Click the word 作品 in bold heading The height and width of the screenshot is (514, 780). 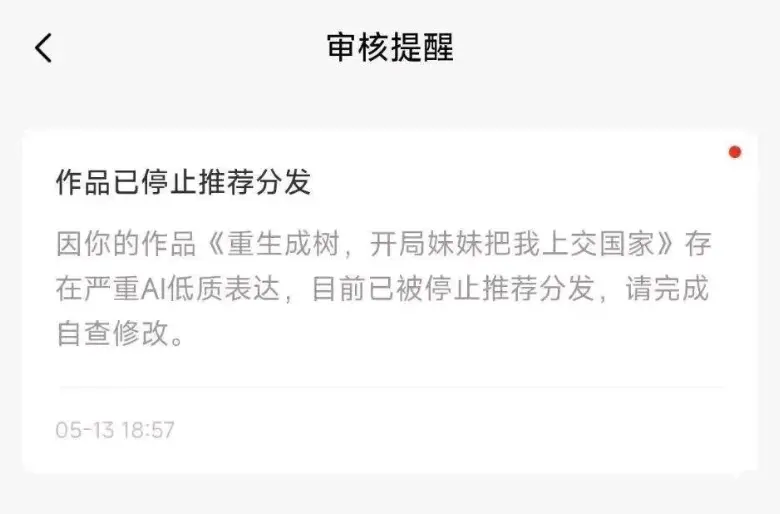point(84,182)
